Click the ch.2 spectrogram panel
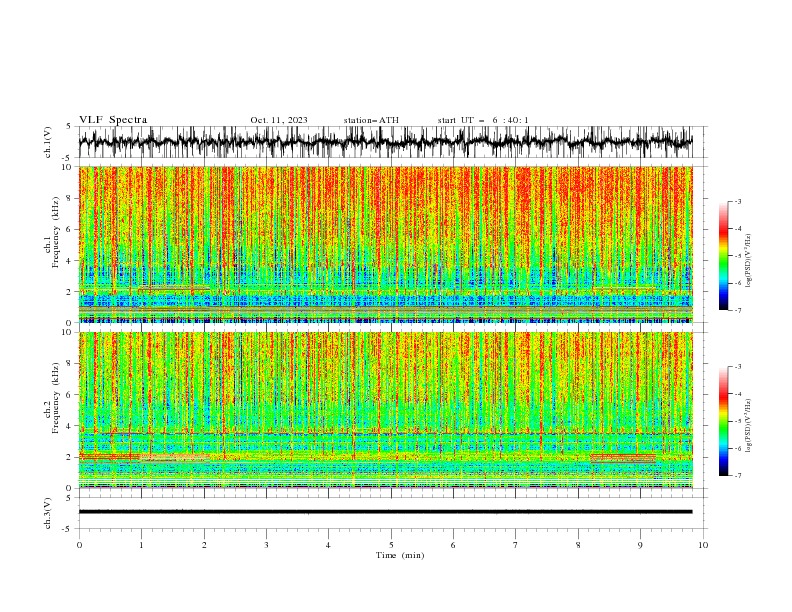This screenshot has height=612, width=792. [385, 410]
